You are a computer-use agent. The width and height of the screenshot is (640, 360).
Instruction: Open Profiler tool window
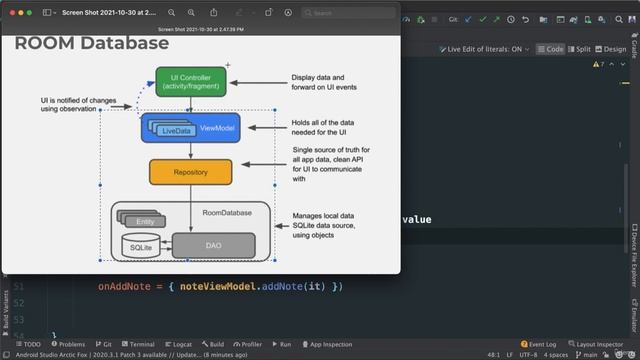click(248, 344)
